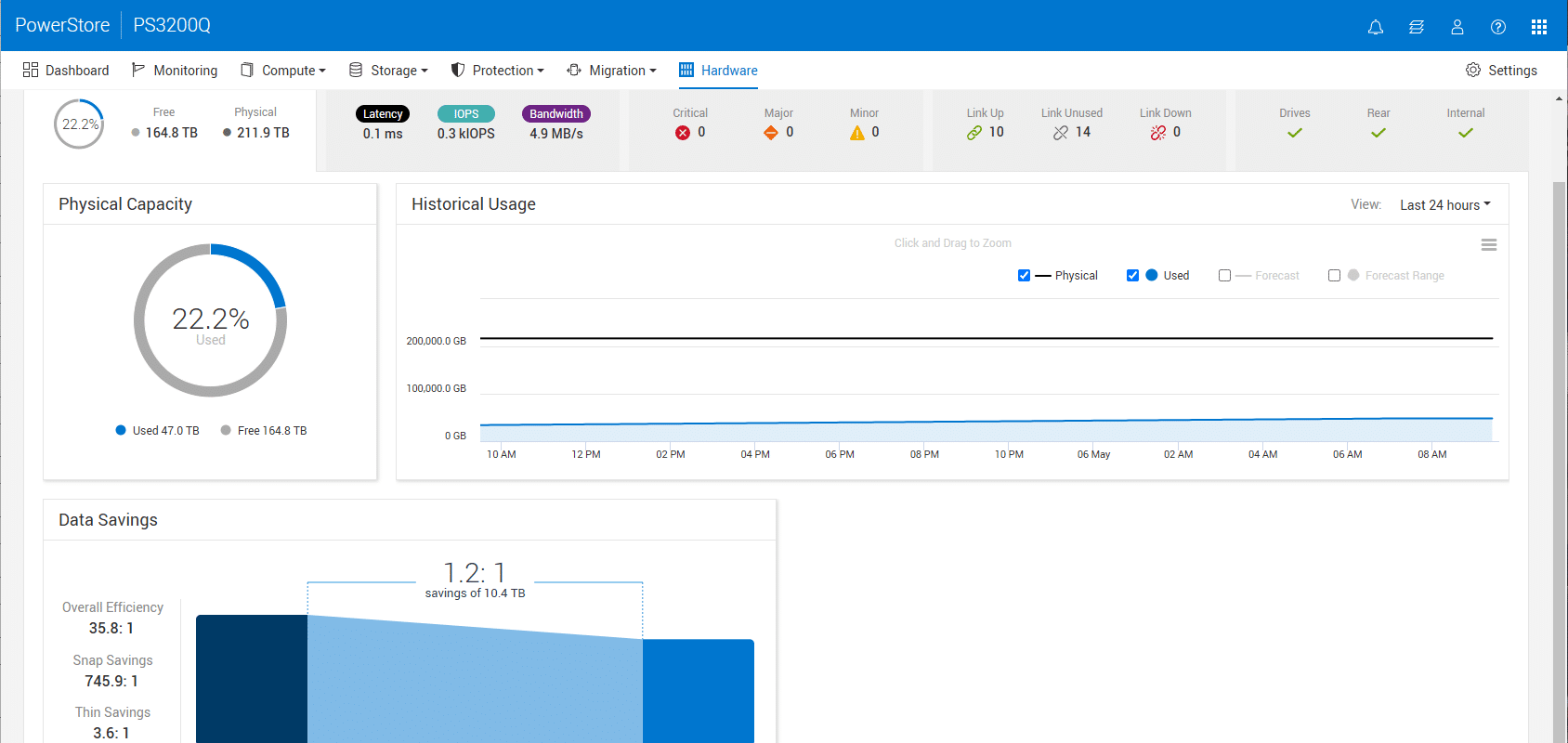Click the Drives status checkmark

coord(1295,133)
